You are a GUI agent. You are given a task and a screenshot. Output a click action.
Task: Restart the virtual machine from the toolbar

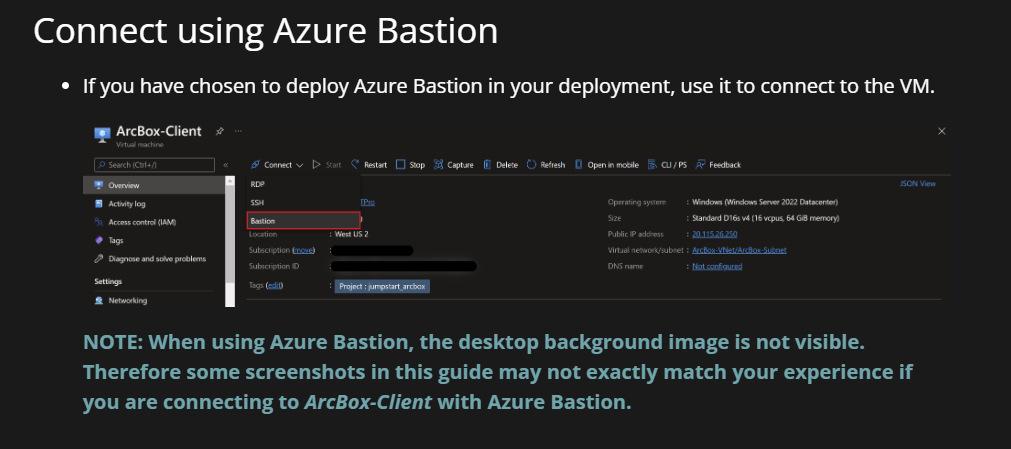(x=369, y=165)
